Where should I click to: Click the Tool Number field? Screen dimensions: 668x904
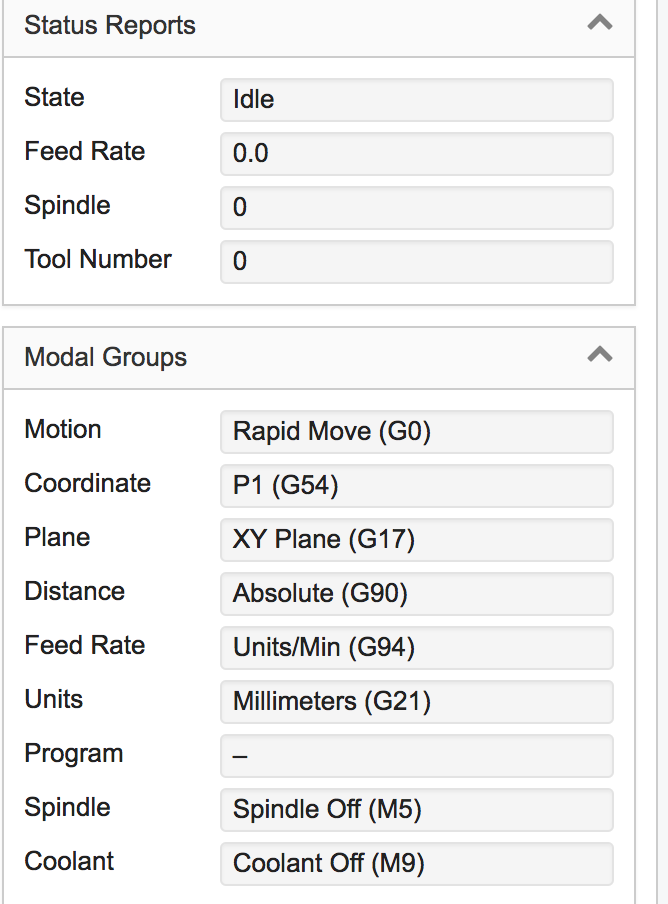[x=416, y=262]
